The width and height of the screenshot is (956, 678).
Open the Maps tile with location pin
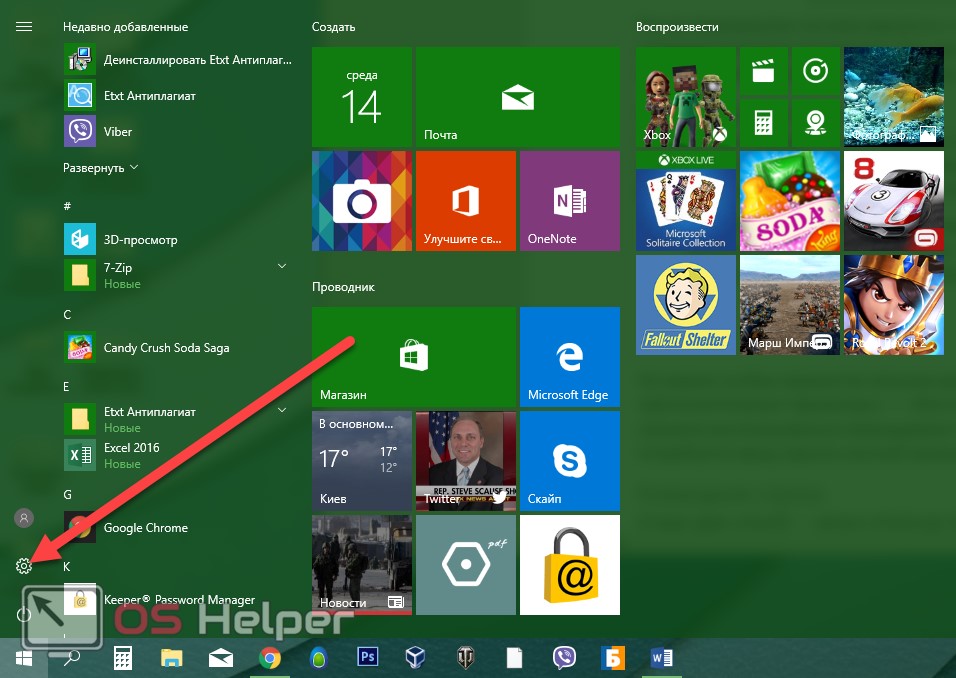pos(815,122)
